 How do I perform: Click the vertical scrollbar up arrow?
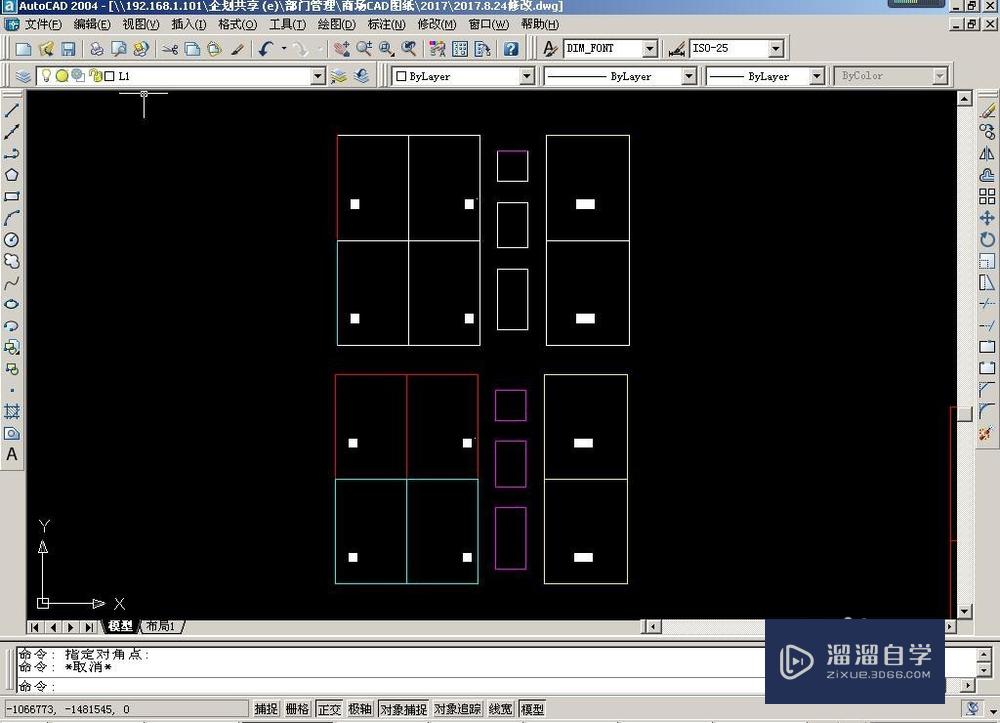964,98
